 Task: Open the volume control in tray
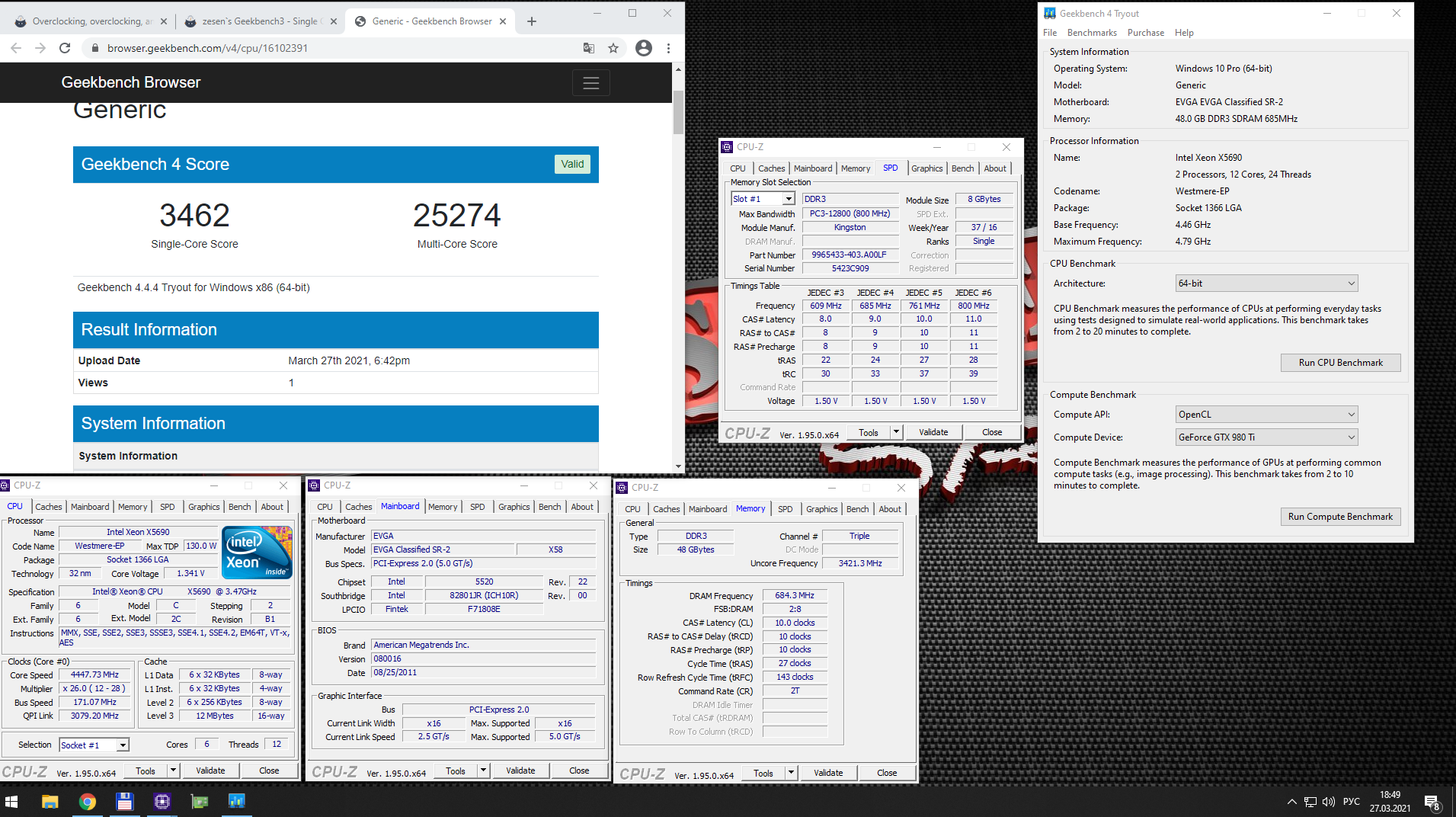tap(1329, 802)
